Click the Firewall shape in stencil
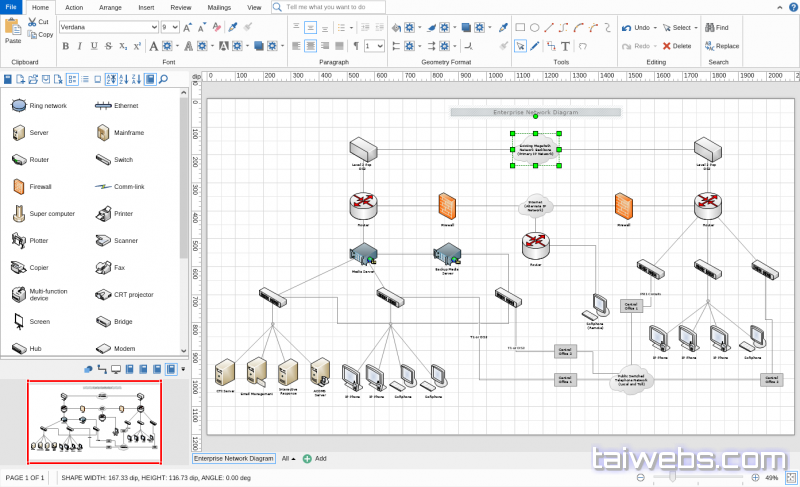The width and height of the screenshot is (800, 487). [x=18, y=186]
